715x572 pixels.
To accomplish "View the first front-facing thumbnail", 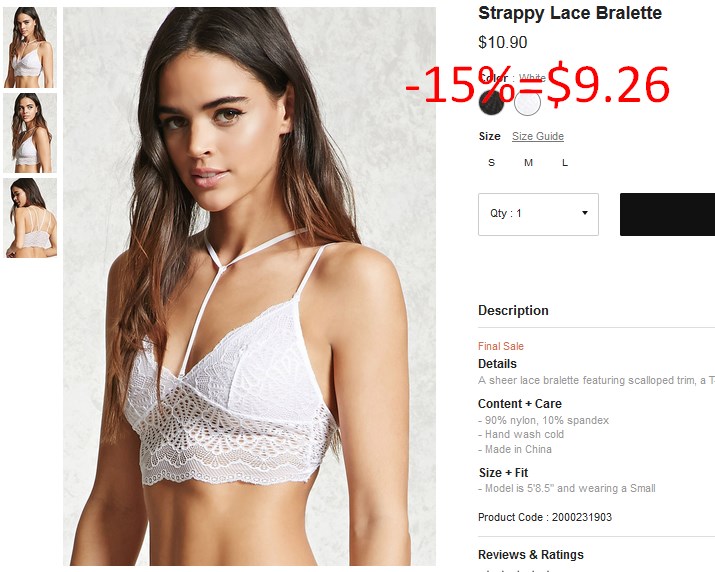I will 30,47.
